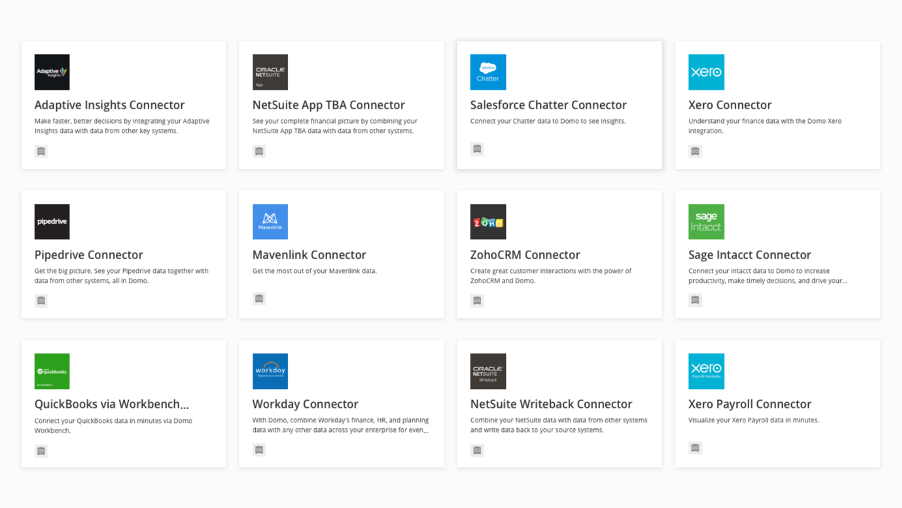Click database icon under Xero Connector description
The height and width of the screenshot is (508, 902).
tap(695, 151)
